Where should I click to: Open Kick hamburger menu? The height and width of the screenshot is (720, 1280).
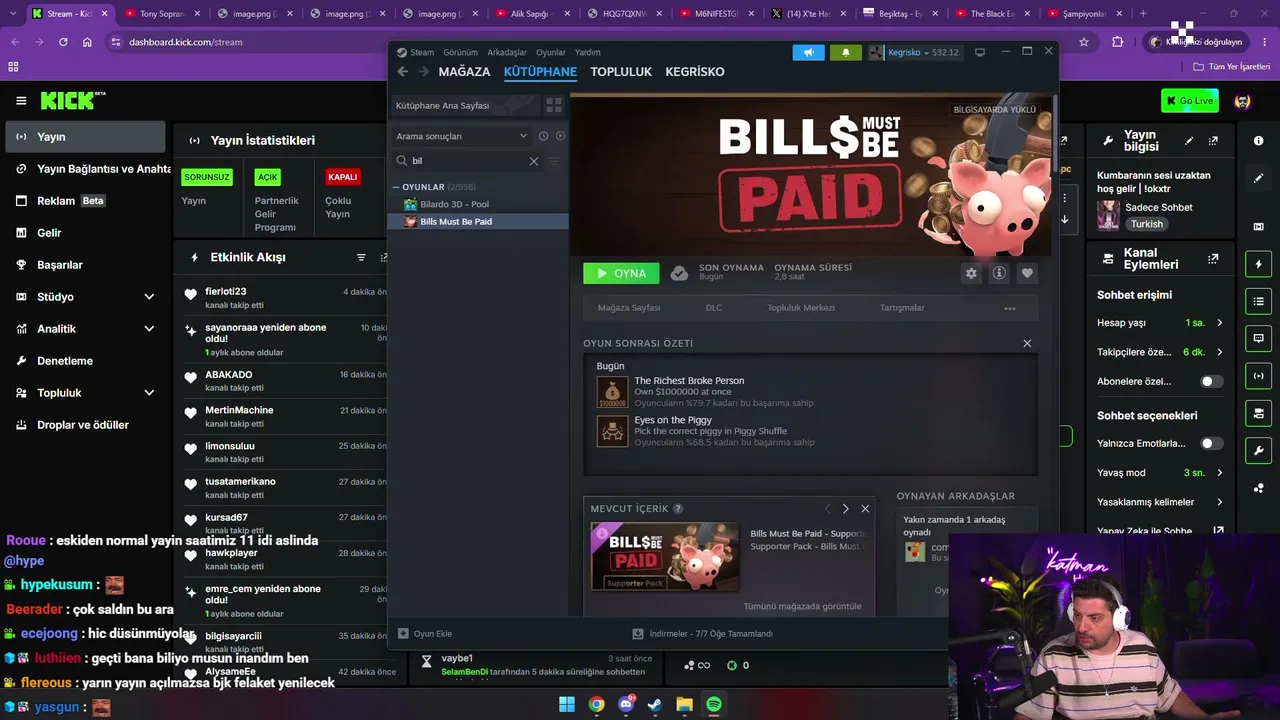point(21,100)
